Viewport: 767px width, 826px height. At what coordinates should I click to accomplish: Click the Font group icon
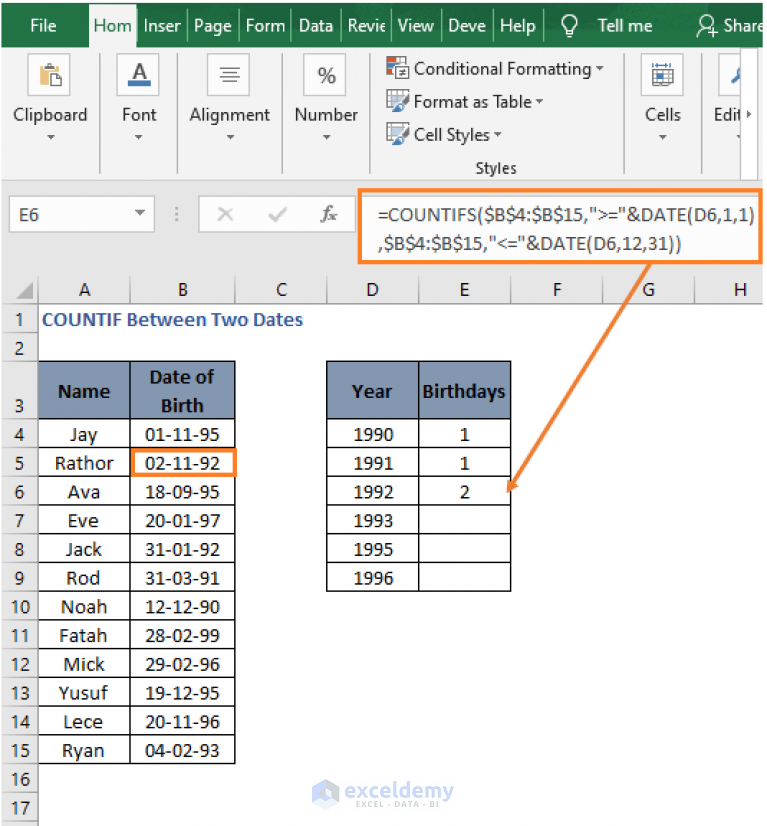point(138,75)
